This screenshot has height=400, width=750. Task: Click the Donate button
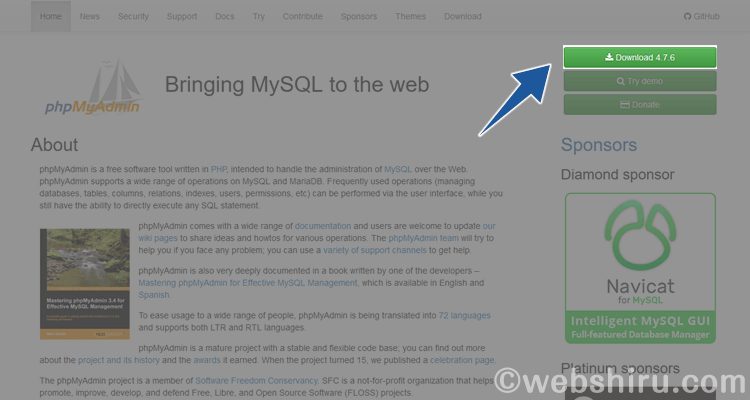(640, 104)
